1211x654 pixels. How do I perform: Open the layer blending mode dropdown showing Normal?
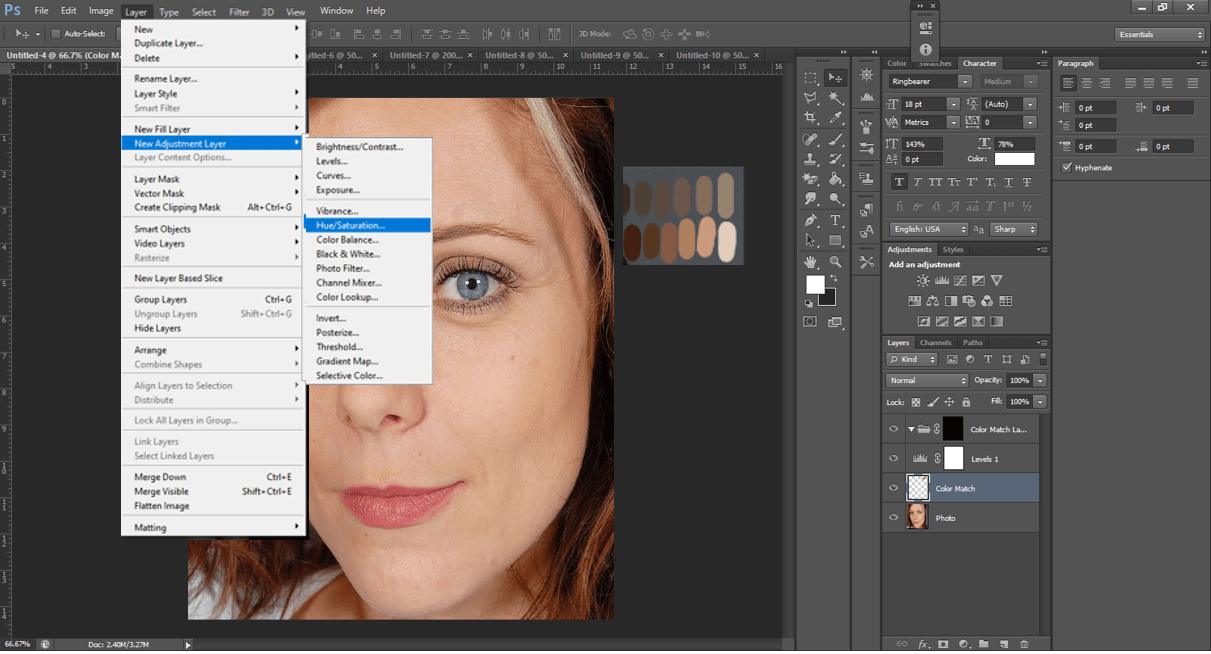tap(925, 380)
